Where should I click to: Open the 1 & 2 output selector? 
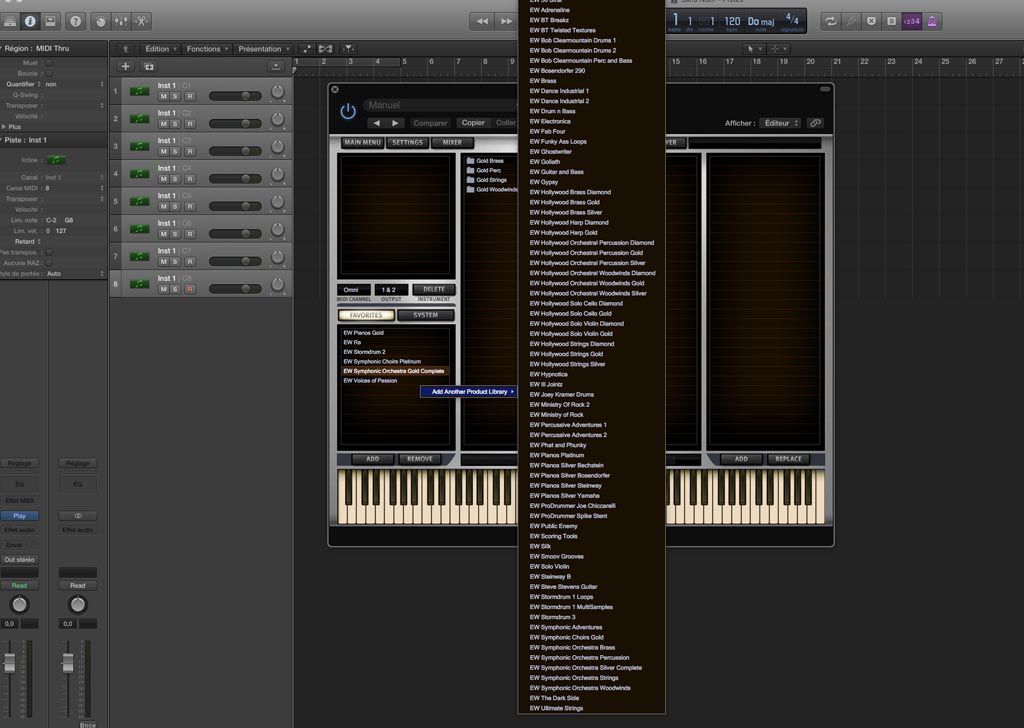391,289
